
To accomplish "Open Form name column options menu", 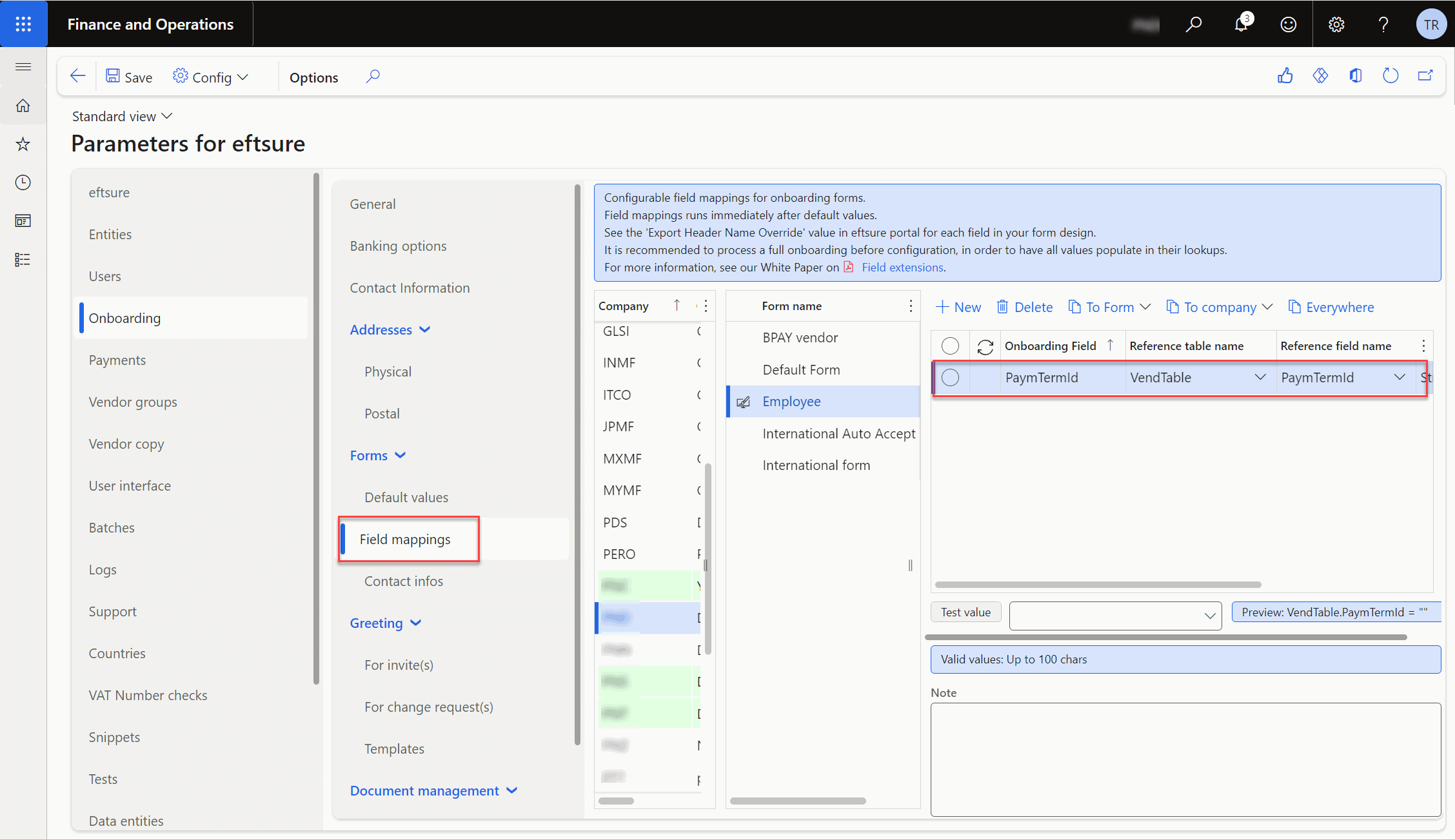I will 911,306.
